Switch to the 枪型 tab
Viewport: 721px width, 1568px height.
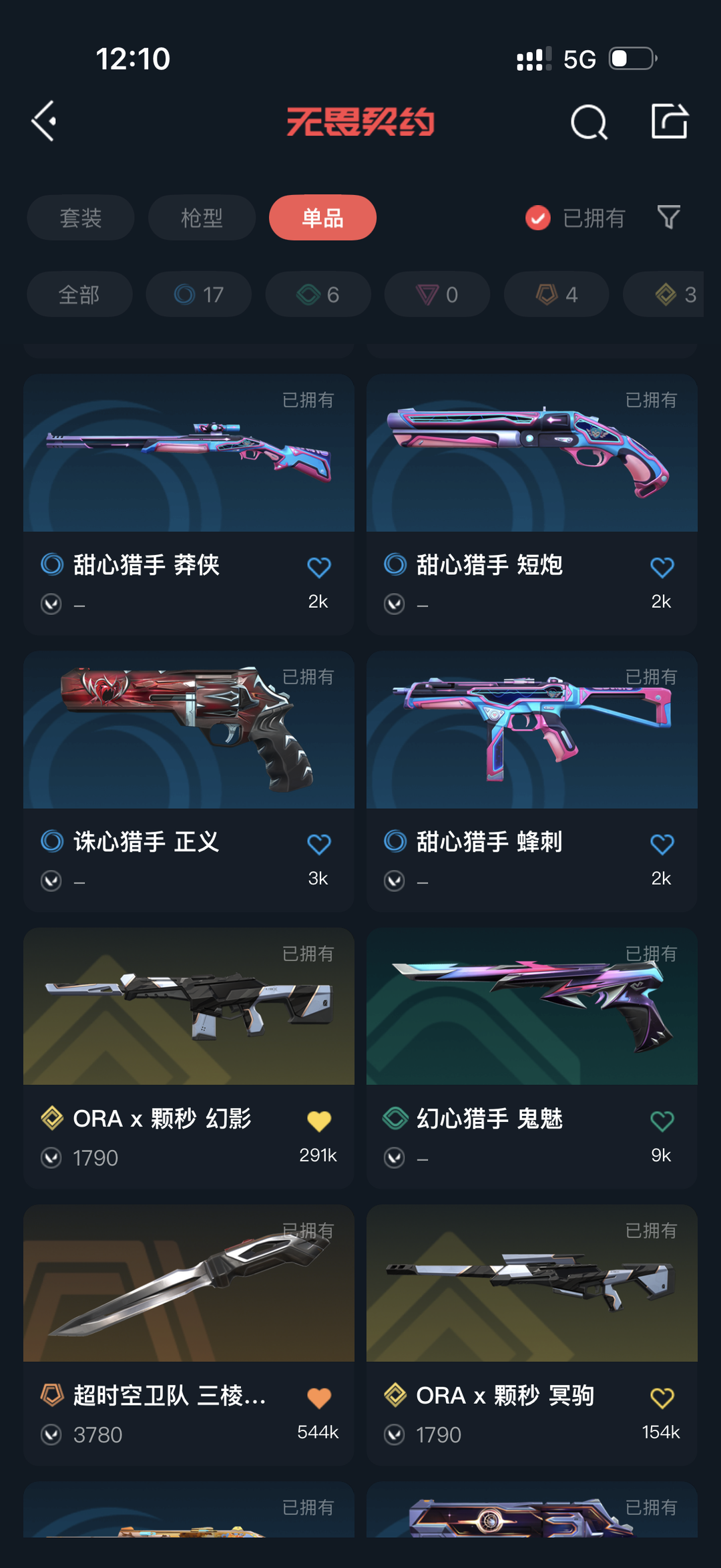202,218
